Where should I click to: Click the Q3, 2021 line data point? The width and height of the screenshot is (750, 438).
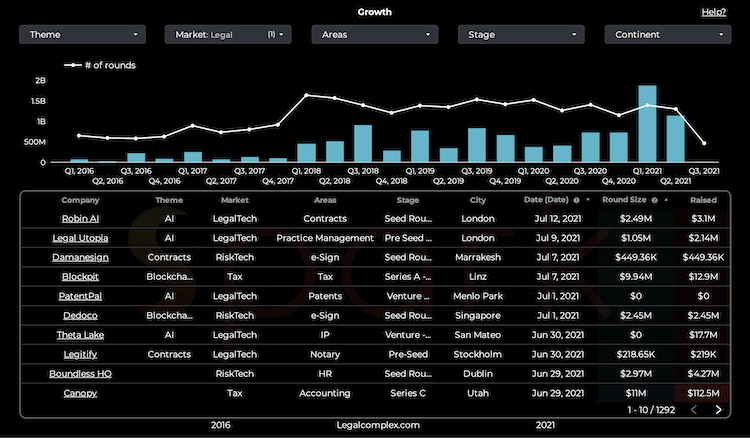pyautogui.click(x=704, y=143)
